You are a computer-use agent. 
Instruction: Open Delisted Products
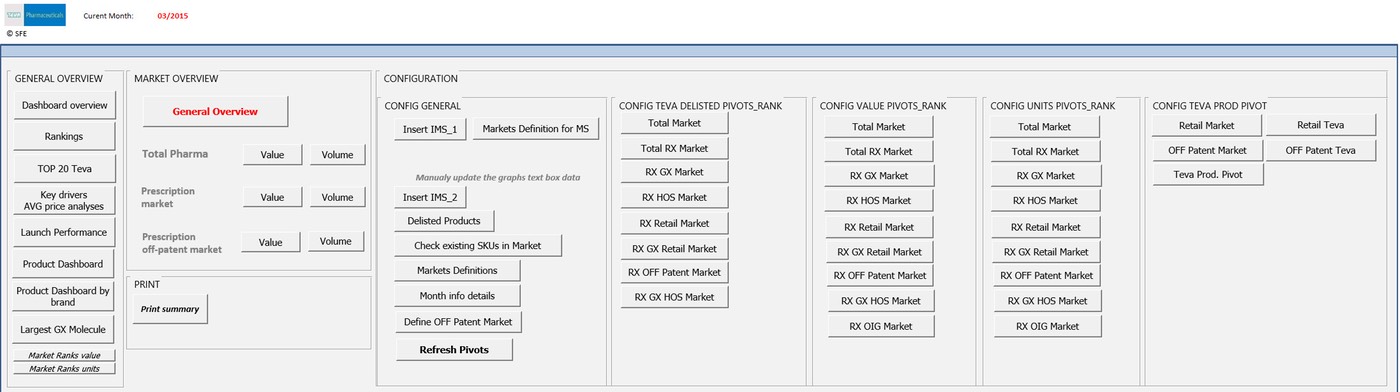(x=444, y=220)
